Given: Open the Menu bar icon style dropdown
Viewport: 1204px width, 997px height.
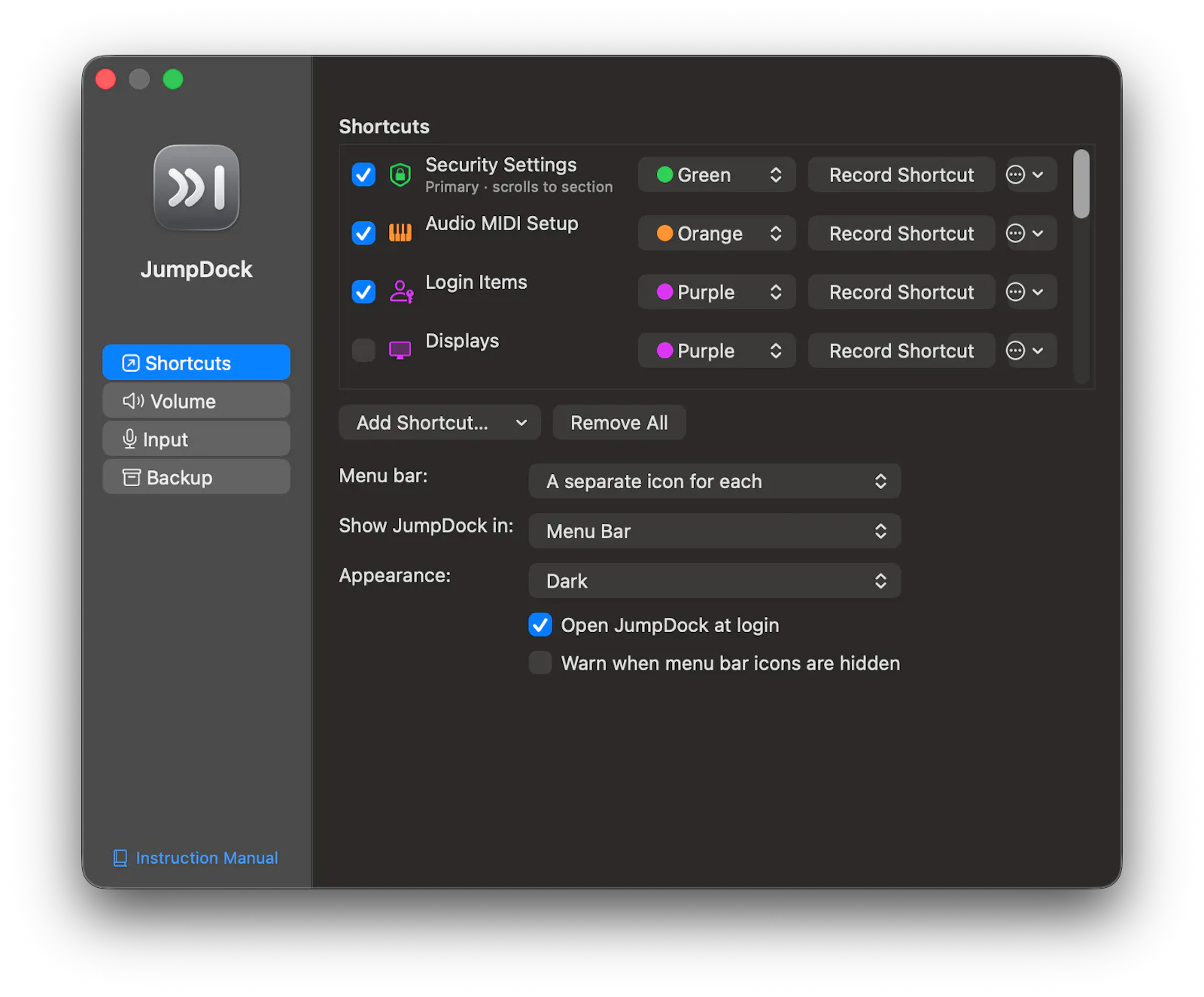Looking at the screenshot, I should point(714,482).
